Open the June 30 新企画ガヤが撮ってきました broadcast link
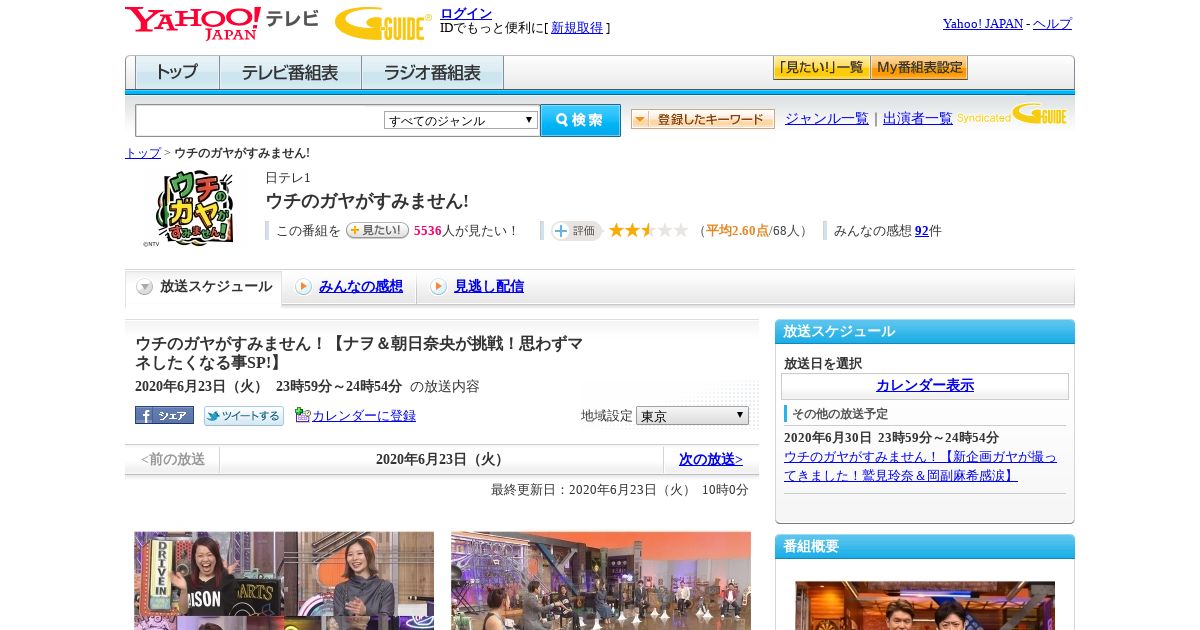Image resolution: width=1200 pixels, height=630 pixels. [x=920, y=466]
